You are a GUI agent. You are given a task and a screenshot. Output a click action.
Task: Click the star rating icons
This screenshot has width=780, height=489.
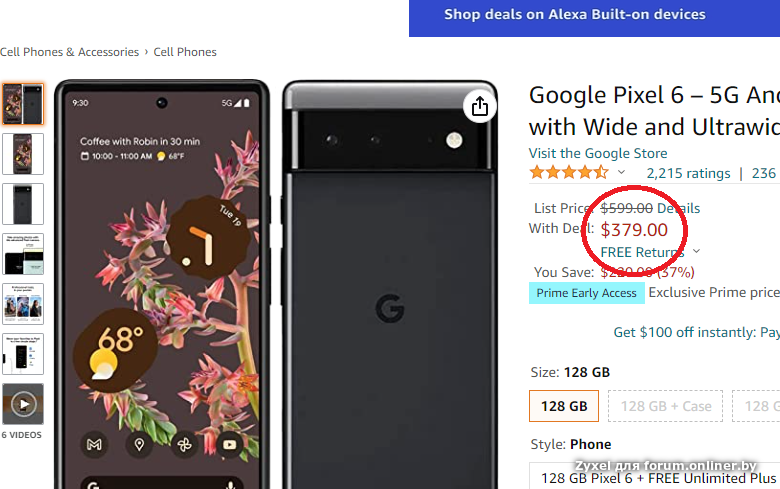[x=568, y=173]
